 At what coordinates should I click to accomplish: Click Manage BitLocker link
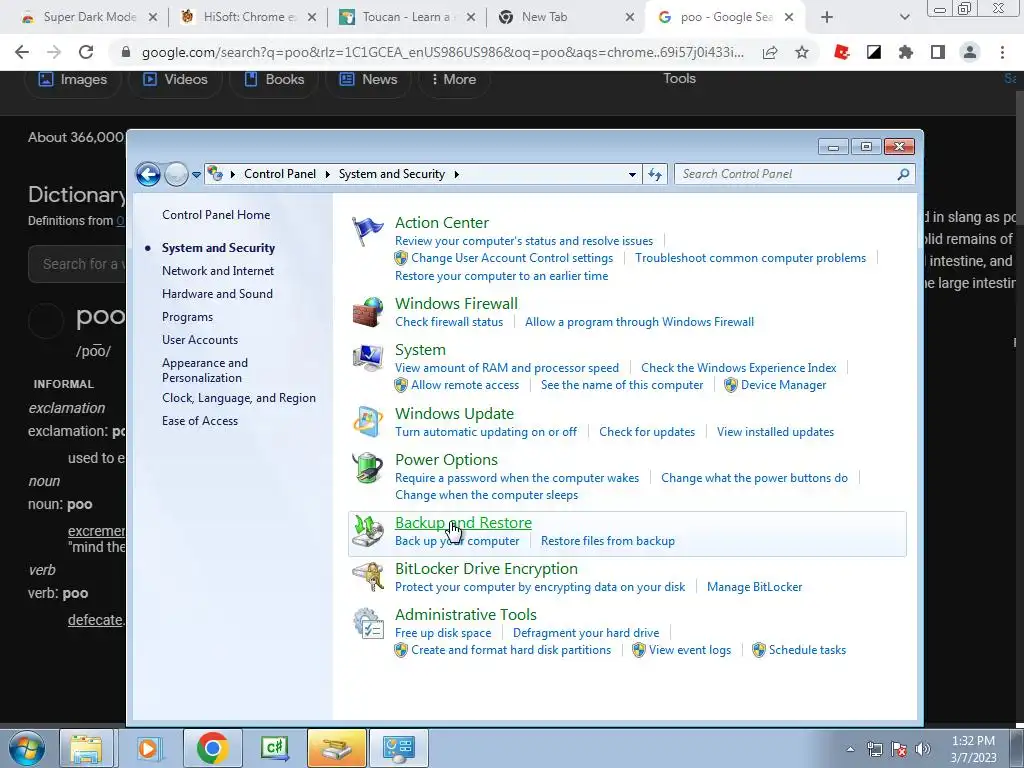[x=754, y=587]
